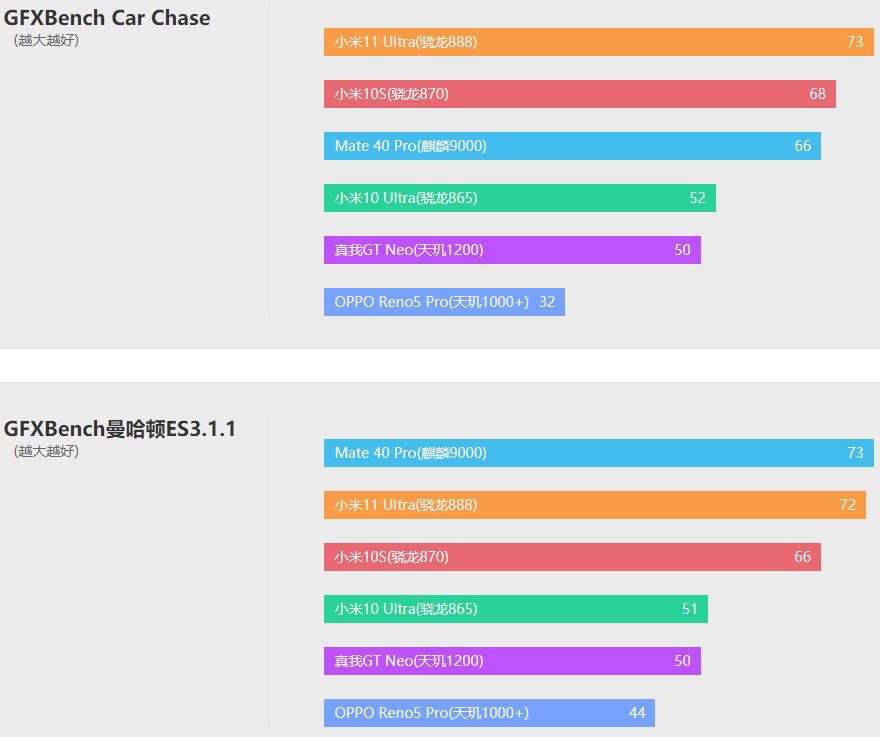Select the 小米11 Ultra bar in 曼哈顿 chart
The width and height of the screenshot is (880, 737).
click(x=594, y=505)
